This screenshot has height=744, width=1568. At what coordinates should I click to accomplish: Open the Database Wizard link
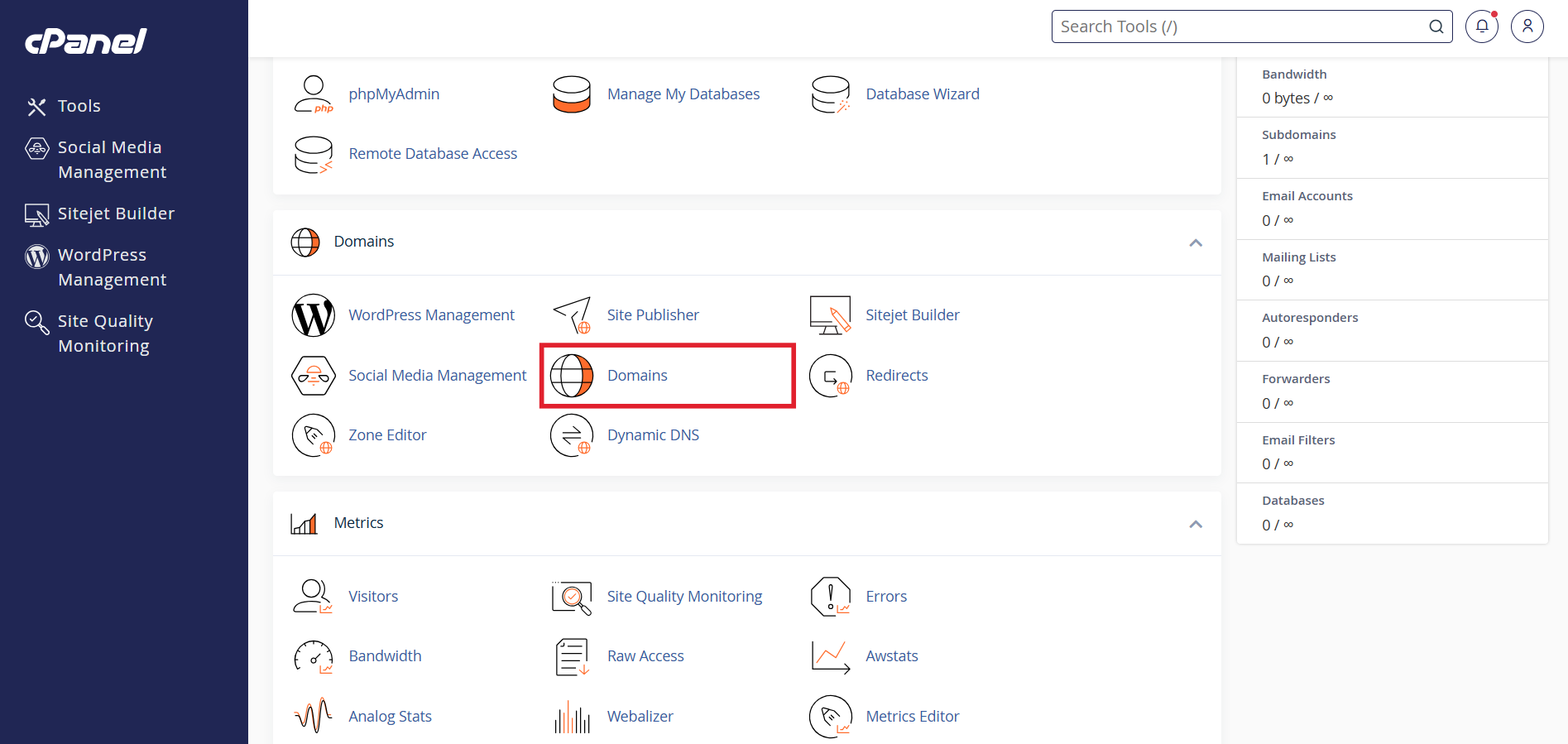pos(923,94)
